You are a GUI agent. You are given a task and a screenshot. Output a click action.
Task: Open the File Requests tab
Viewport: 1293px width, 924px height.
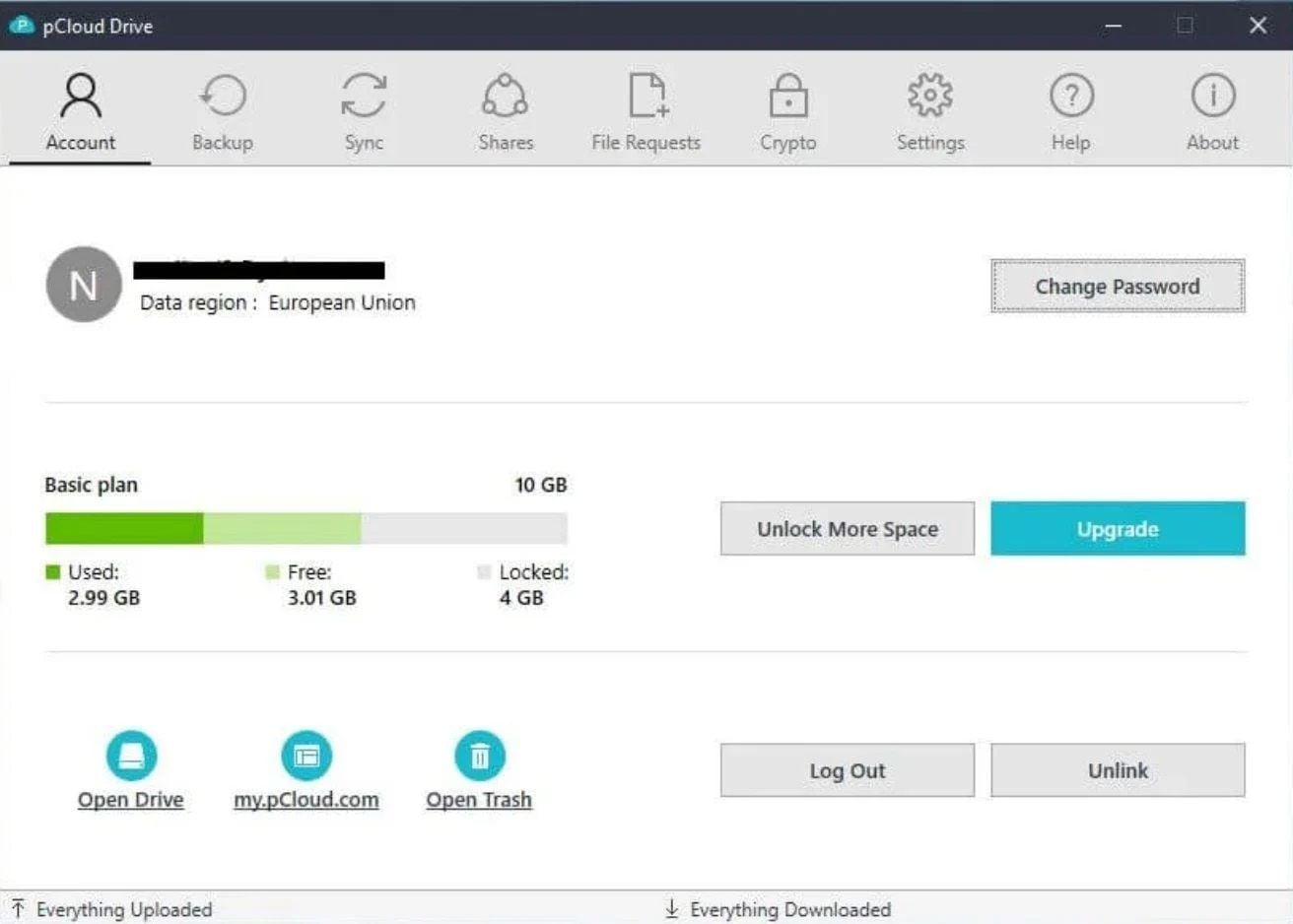[x=646, y=111]
